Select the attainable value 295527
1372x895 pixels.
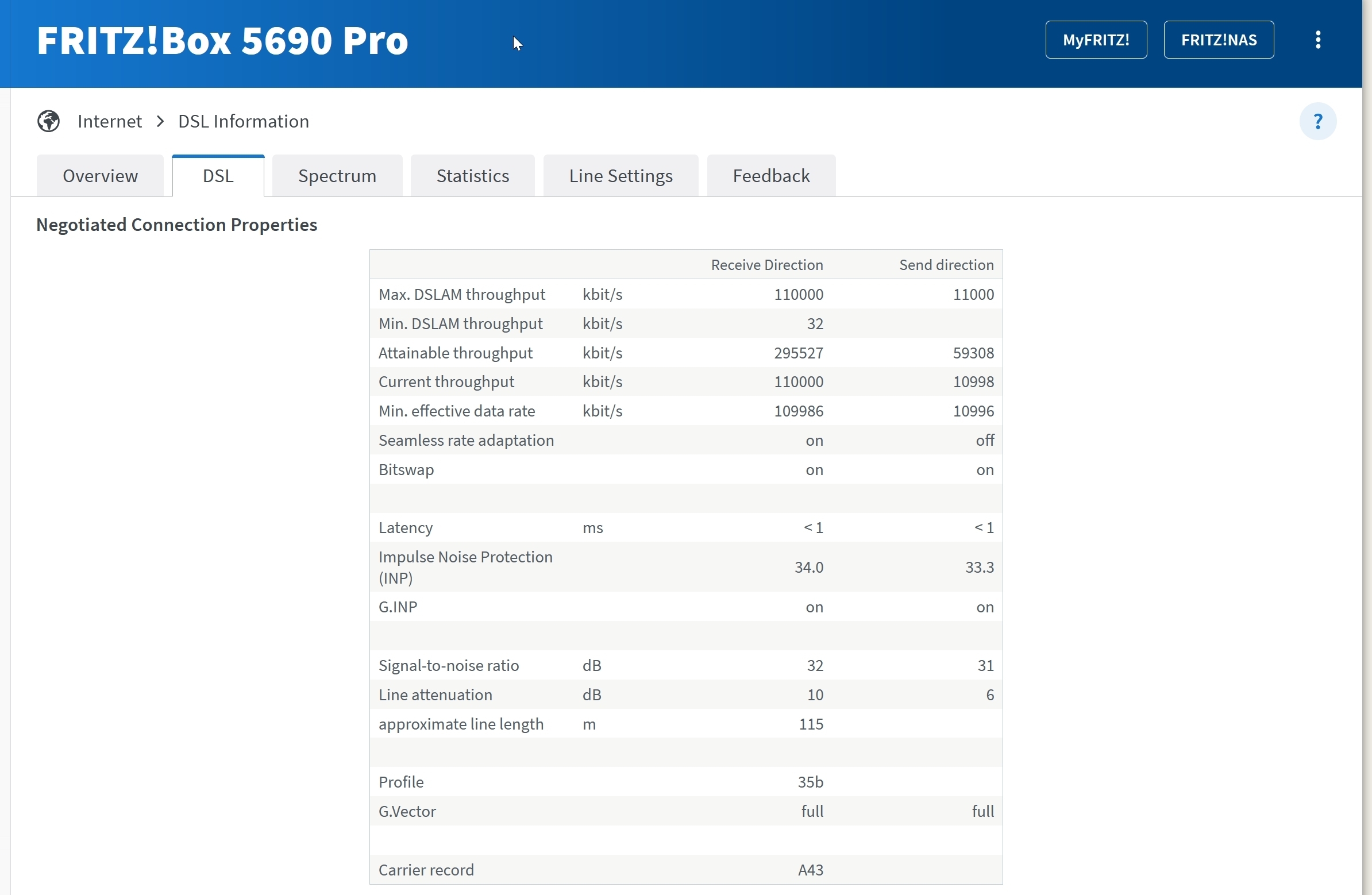pos(799,353)
